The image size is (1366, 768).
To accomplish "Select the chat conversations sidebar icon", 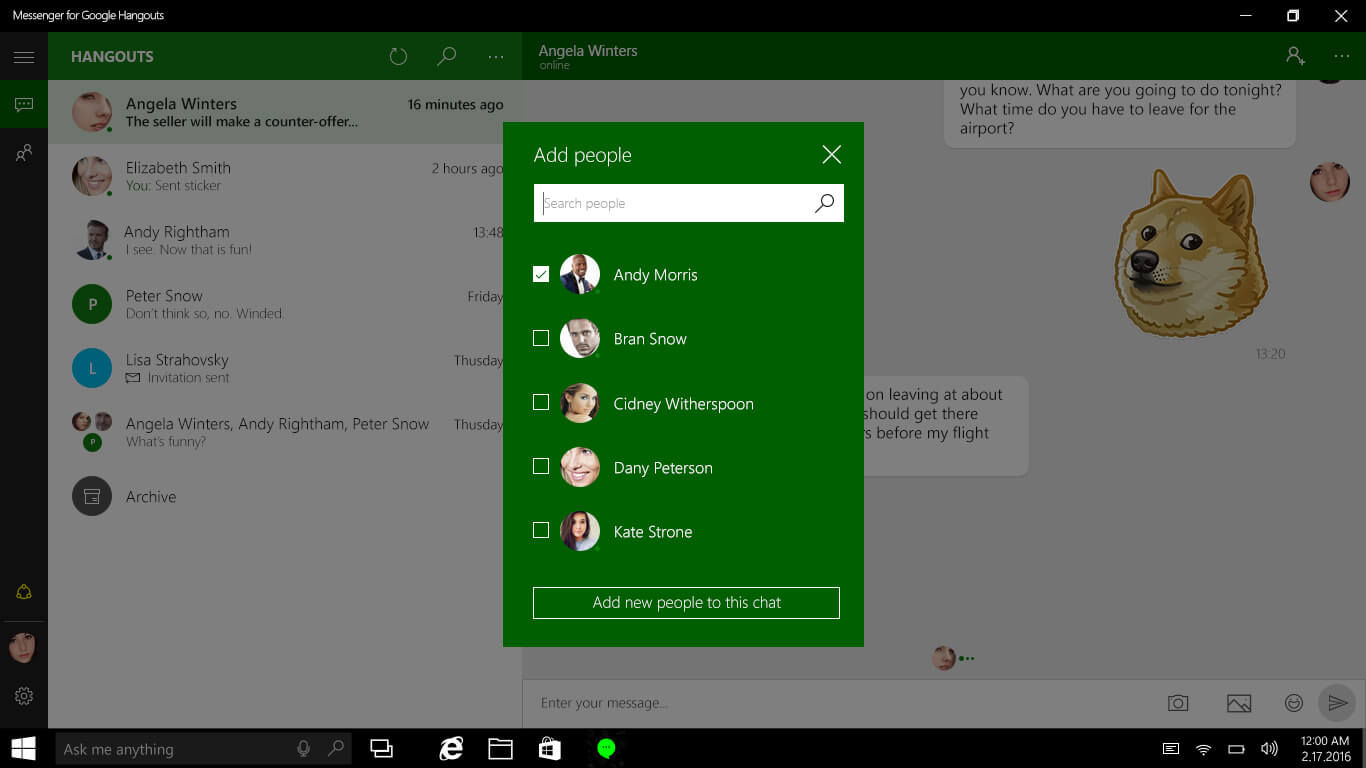I will (x=24, y=105).
